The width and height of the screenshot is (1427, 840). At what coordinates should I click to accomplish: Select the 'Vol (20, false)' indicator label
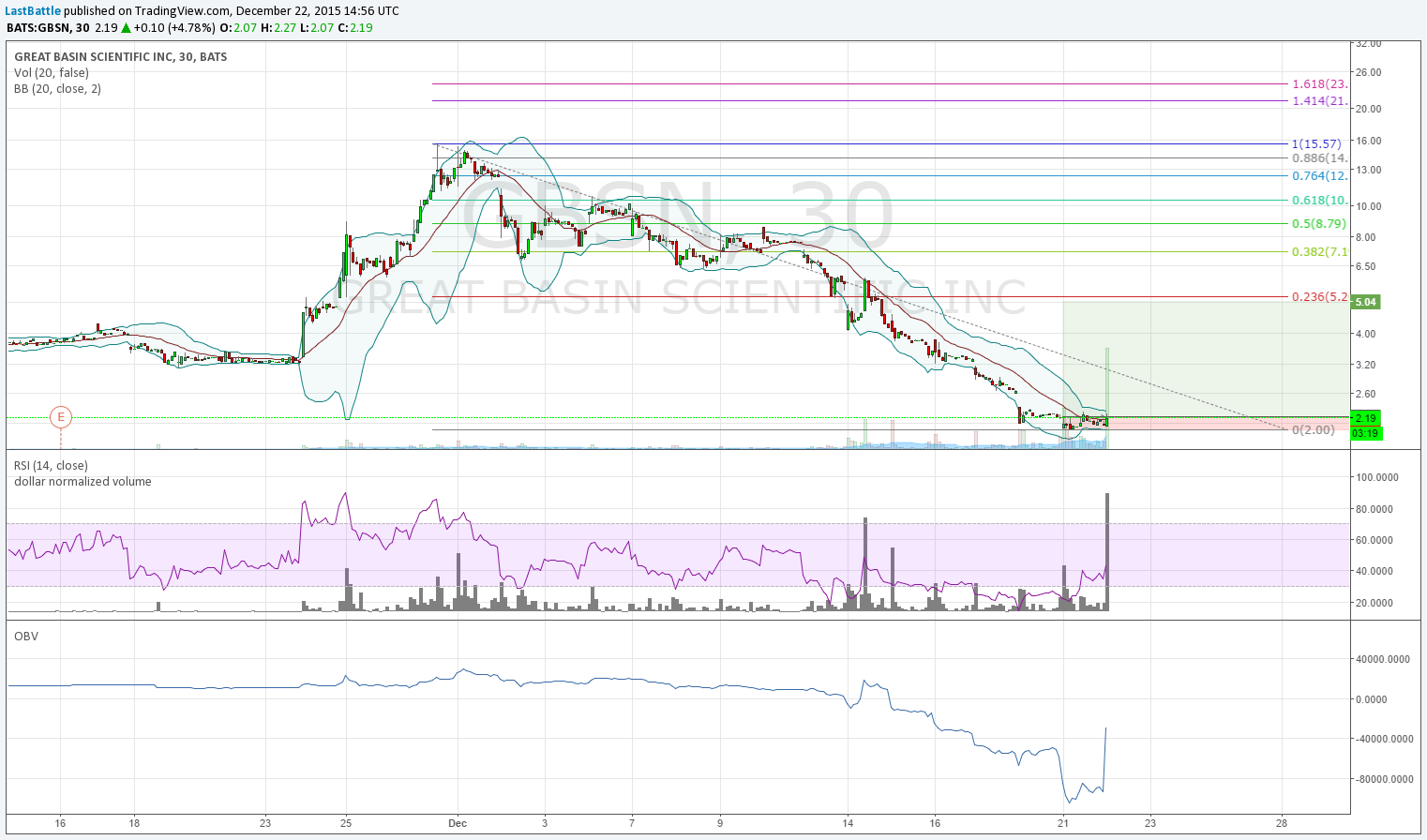click(52, 73)
